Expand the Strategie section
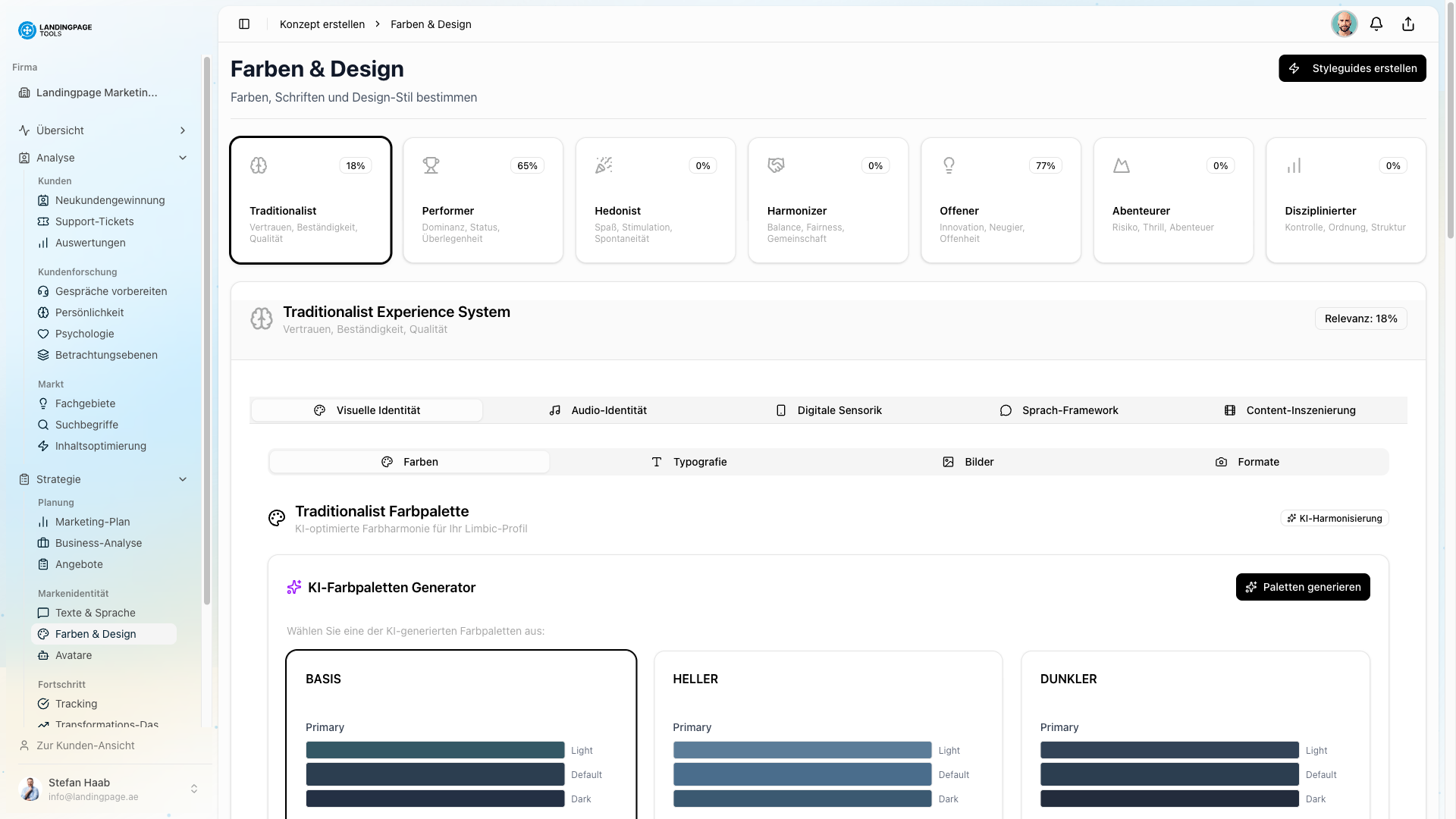The width and height of the screenshot is (1456, 819). (x=182, y=479)
